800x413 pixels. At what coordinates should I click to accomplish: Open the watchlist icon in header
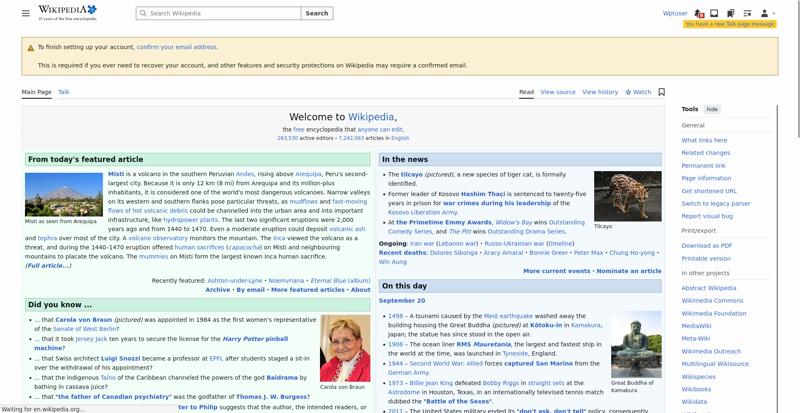(x=747, y=13)
